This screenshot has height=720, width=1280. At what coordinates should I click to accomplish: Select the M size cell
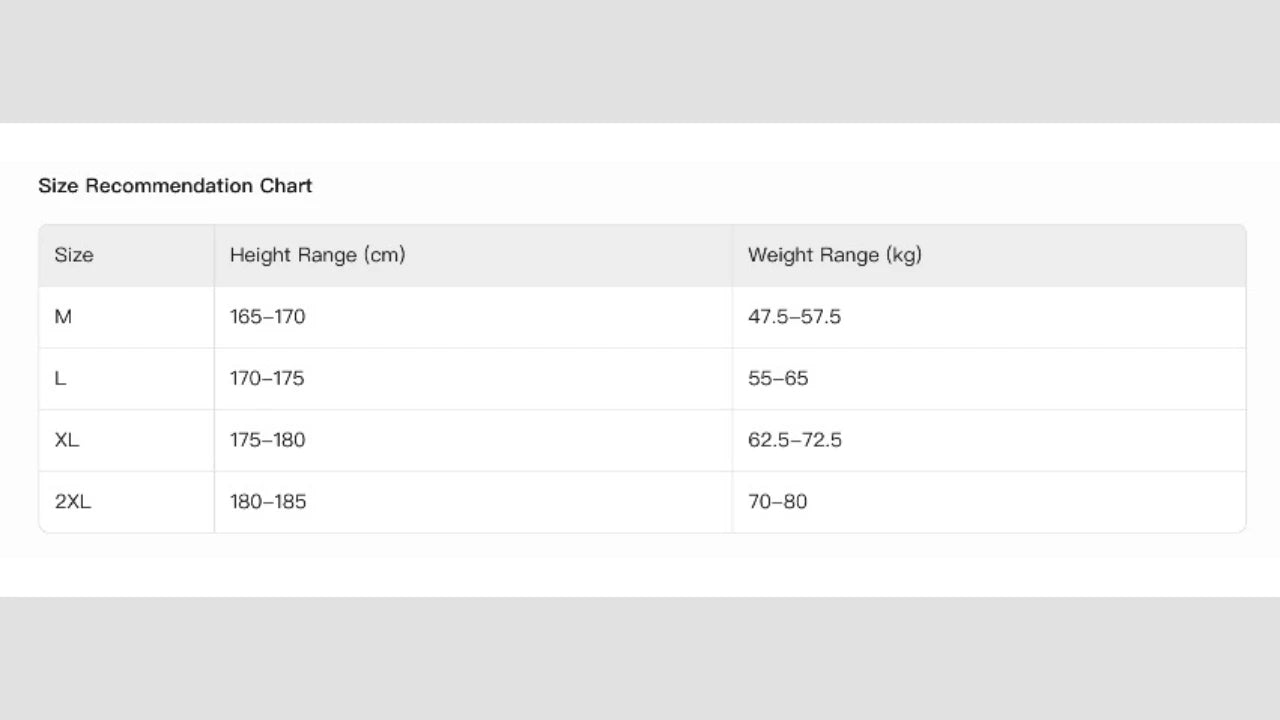(63, 317)
